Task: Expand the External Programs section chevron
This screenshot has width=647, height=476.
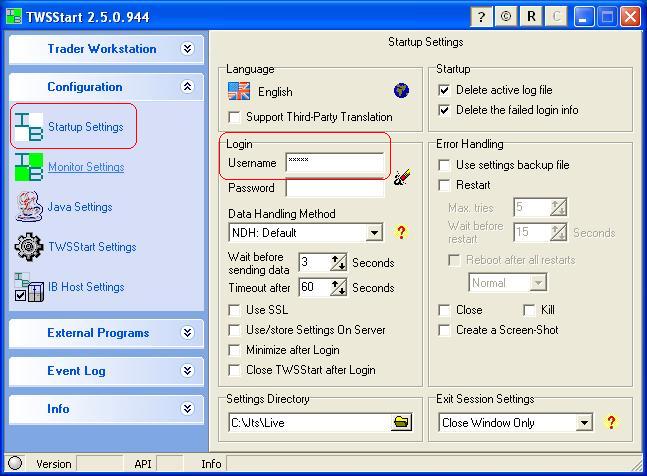Action: click(187, 333)
